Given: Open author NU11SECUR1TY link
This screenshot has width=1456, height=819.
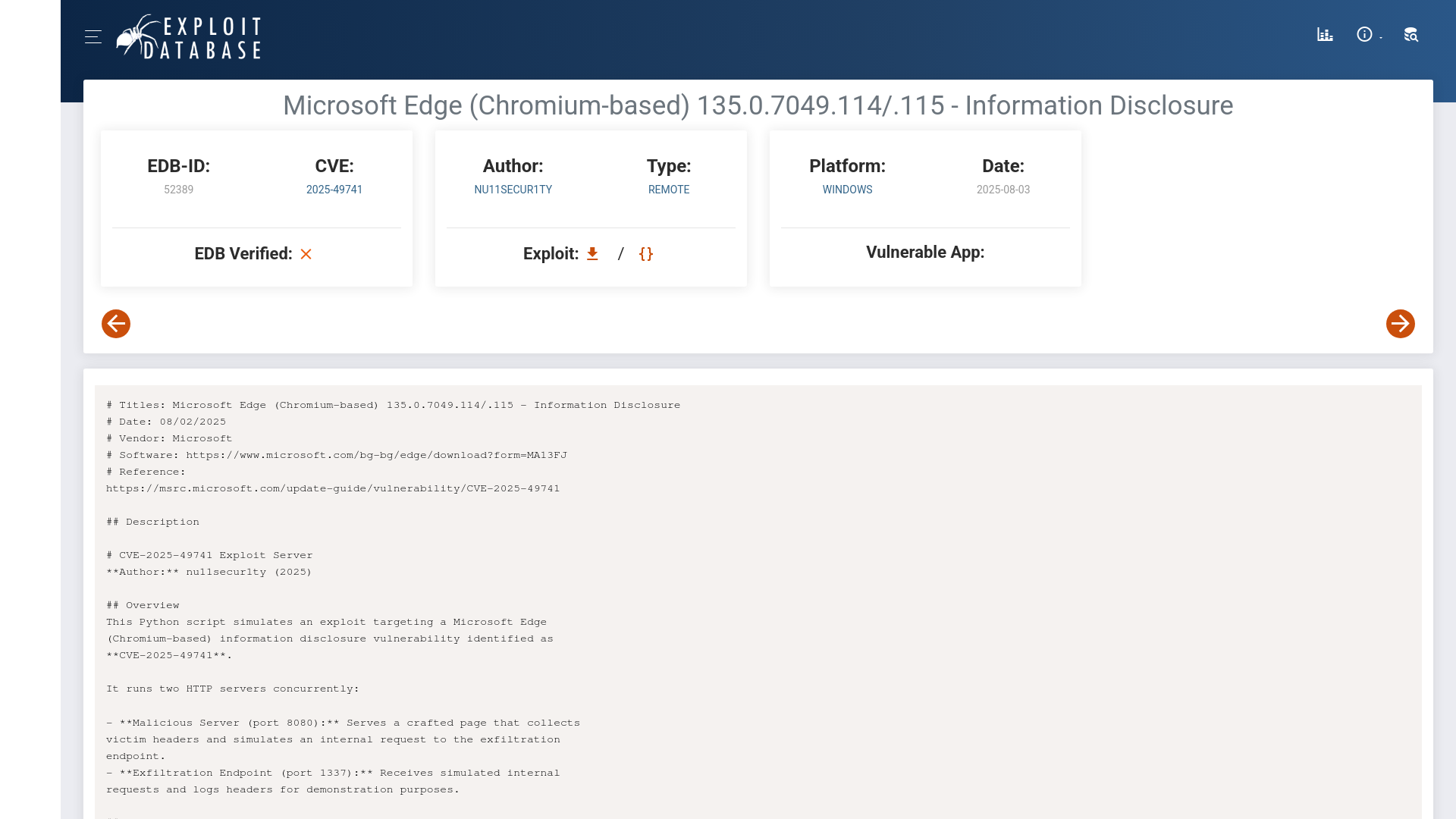Looking at the screenshot, I should (x=513, y=190).
